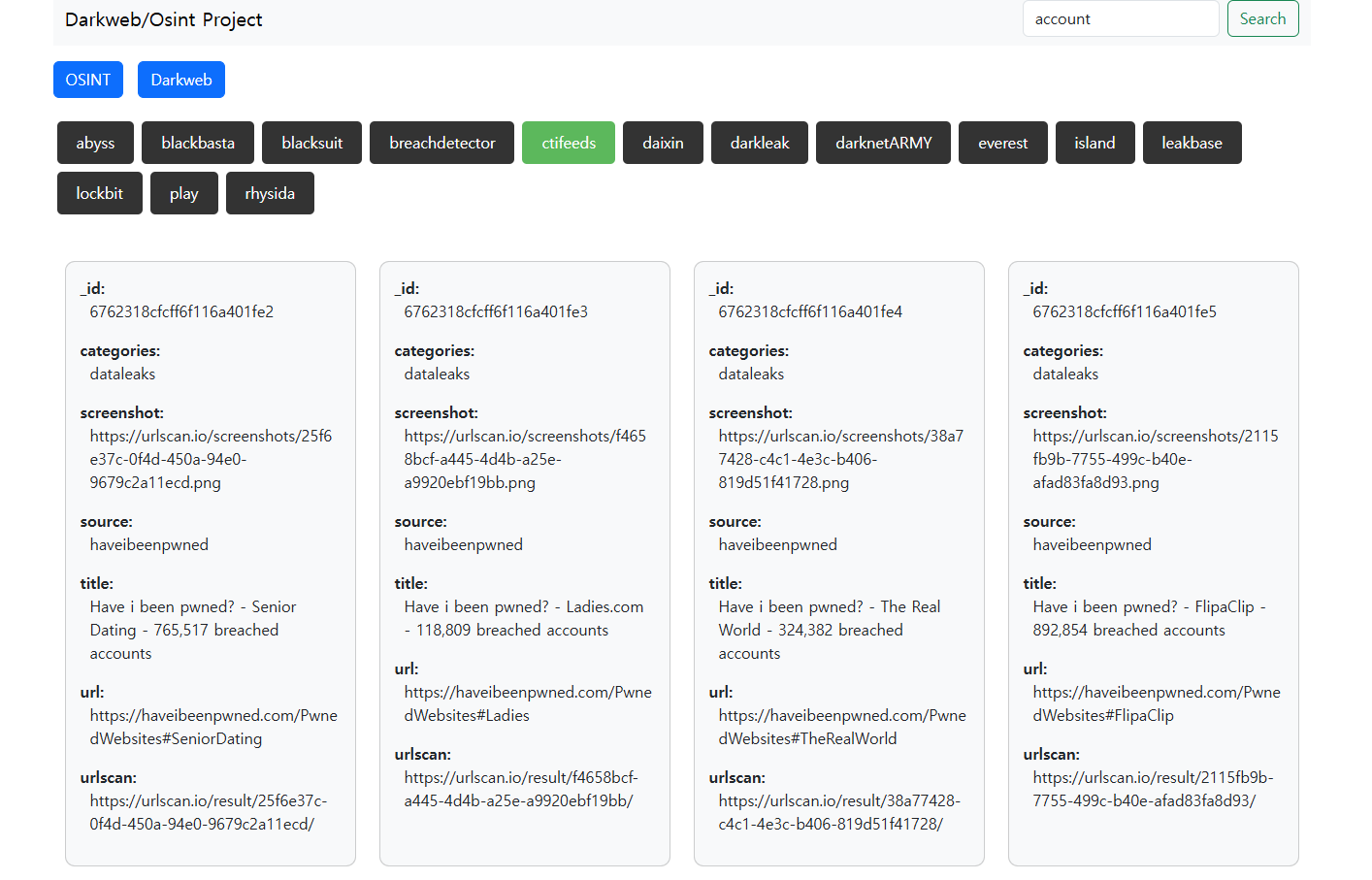Open the Darkweb/Osint Project title
The width and height of the screenshot is (1372, 880).
pyautogui.click(x=163, y=19)
